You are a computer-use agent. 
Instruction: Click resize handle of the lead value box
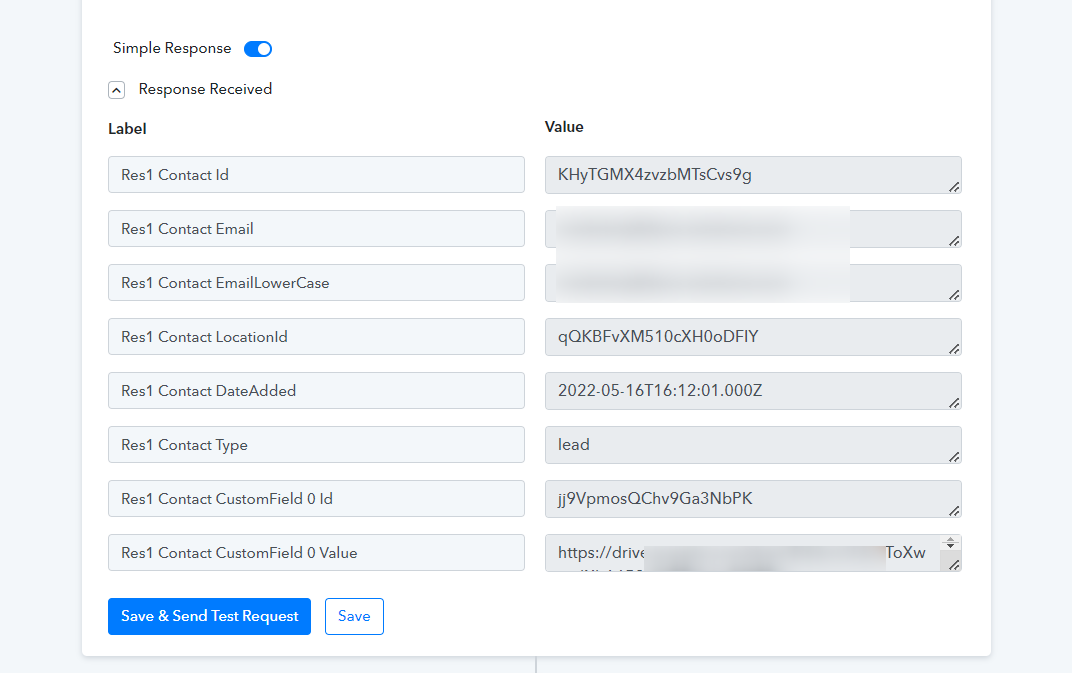954,457
